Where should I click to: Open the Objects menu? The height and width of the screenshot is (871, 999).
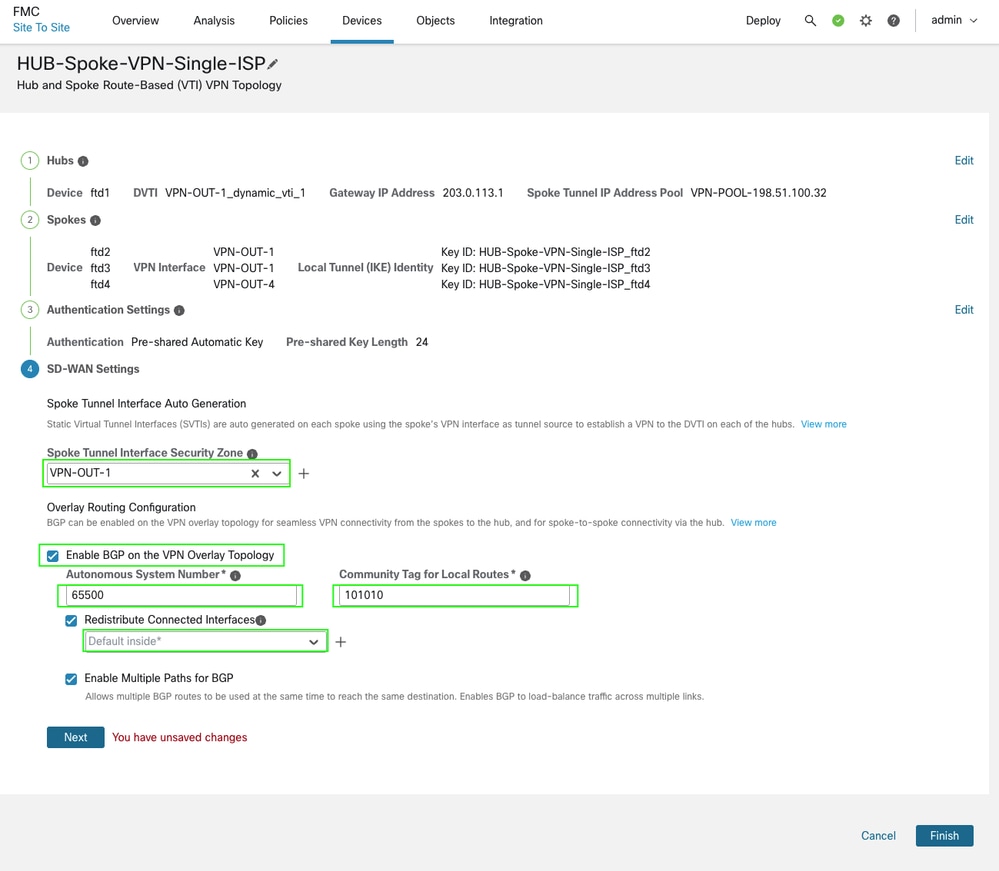click(x=435, y=20)
